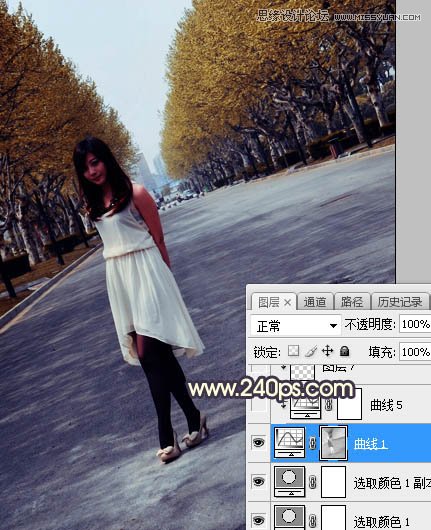Toggle lock transparent pixels icon
Image resolution: width=431 pixels, height=530 pixels.
pyautogui.click(x=293, y=351)
